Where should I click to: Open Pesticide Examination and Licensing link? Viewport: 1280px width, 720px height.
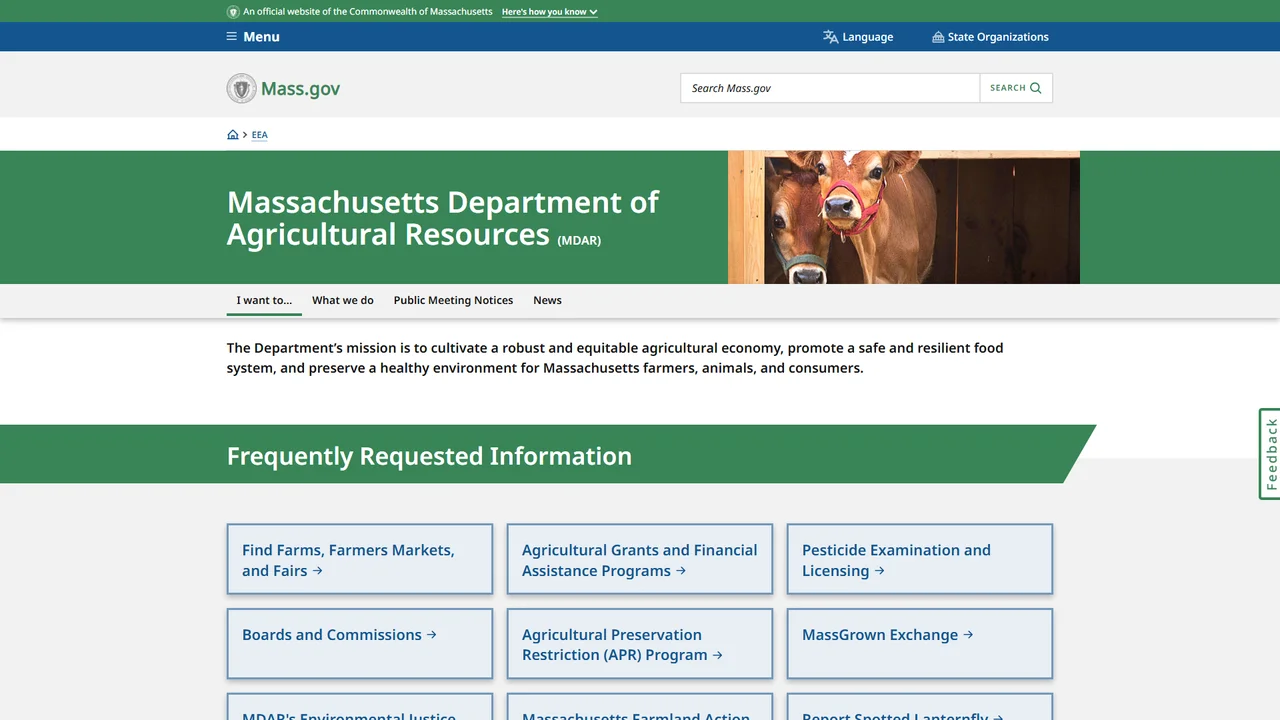coord(920,559)
